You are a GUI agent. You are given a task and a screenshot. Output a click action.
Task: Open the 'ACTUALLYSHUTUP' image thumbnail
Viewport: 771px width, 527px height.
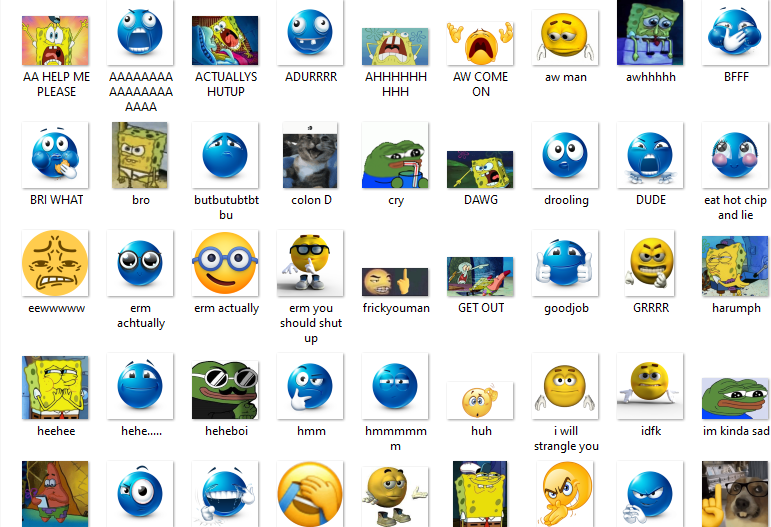(225, 40)
